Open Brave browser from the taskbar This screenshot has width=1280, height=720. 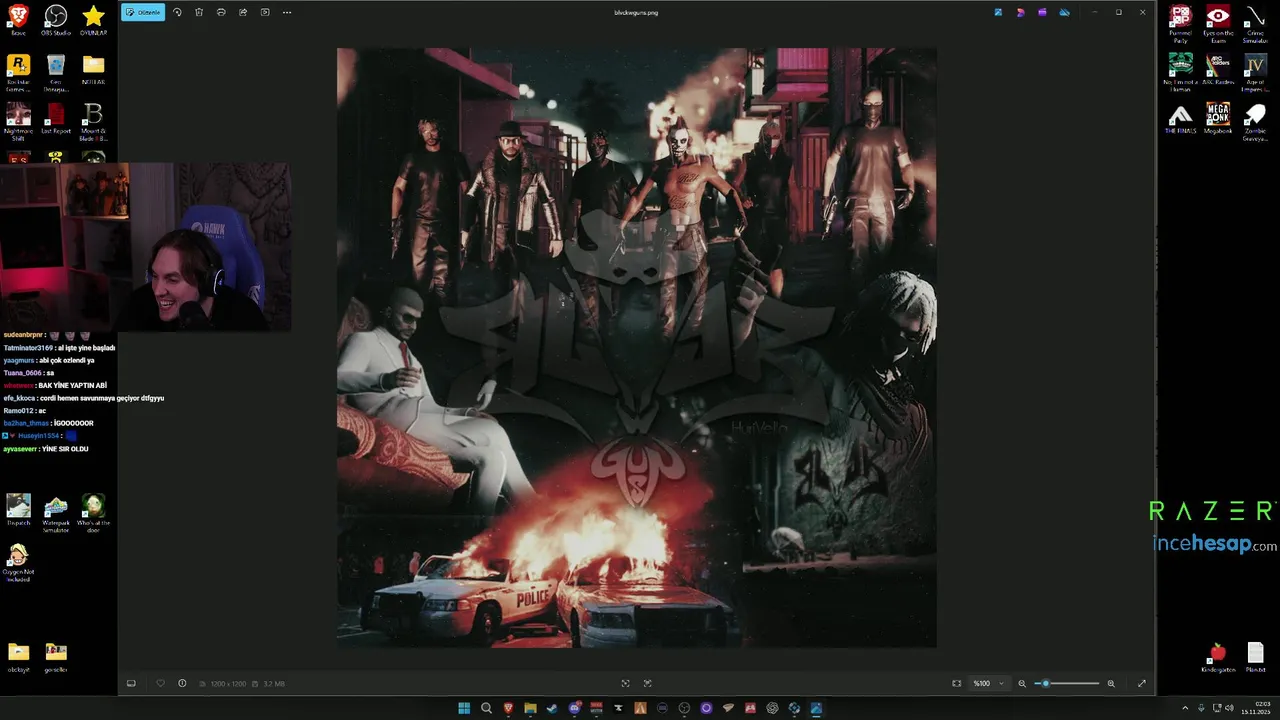[x=508, y=708]
